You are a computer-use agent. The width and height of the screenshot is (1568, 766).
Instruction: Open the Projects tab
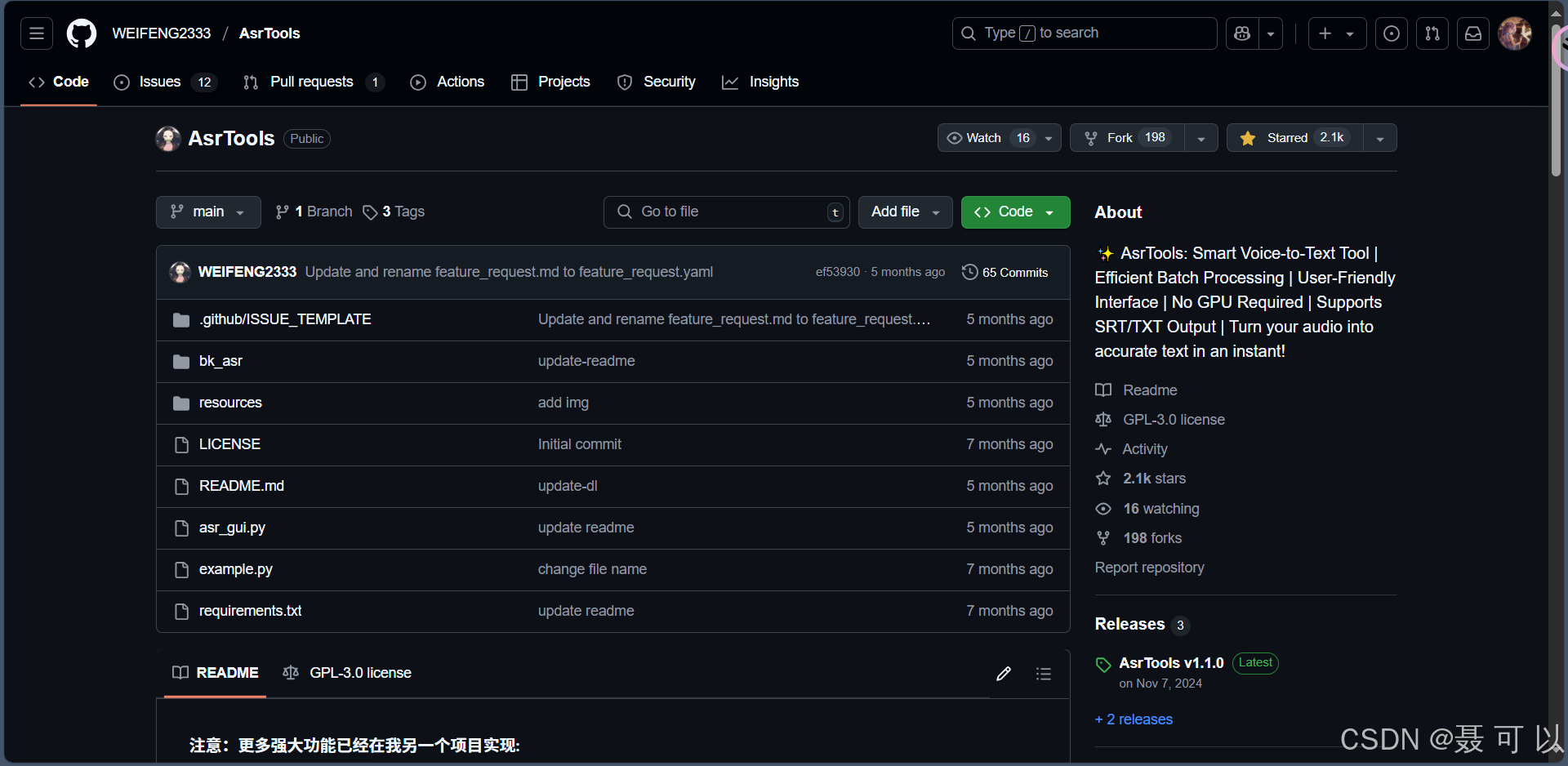coord(550,82)
